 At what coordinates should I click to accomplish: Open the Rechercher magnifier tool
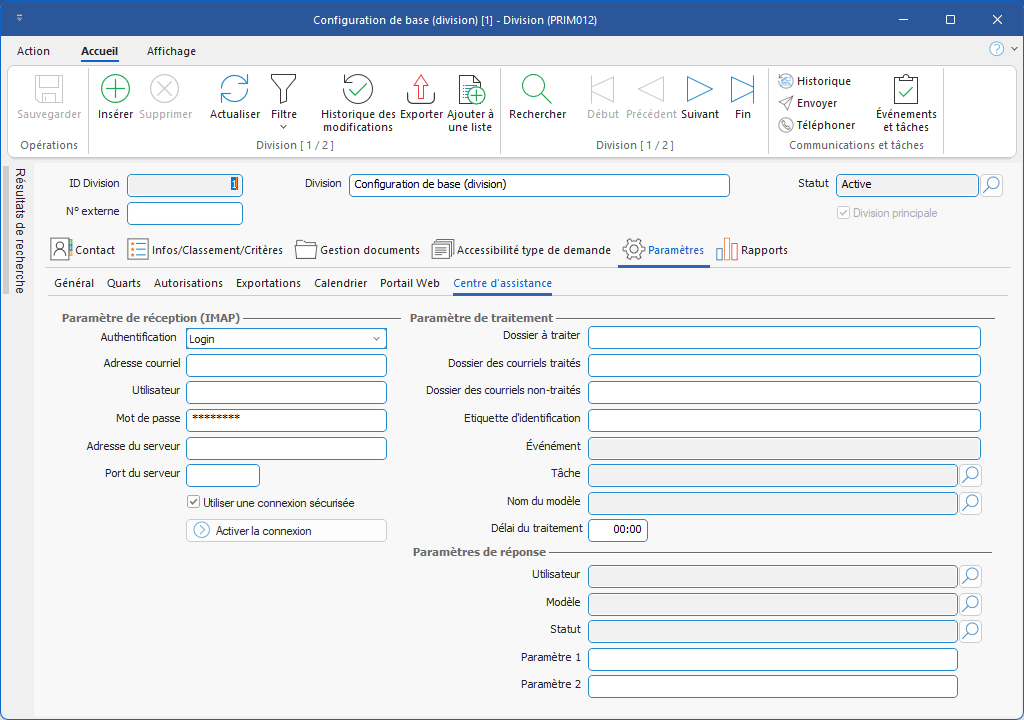[x=537, y=90]
